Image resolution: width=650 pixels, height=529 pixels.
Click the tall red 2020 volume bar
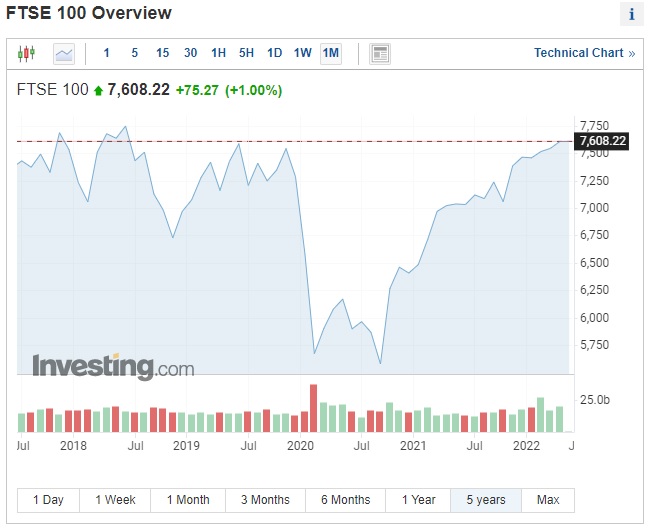[313, 408]
